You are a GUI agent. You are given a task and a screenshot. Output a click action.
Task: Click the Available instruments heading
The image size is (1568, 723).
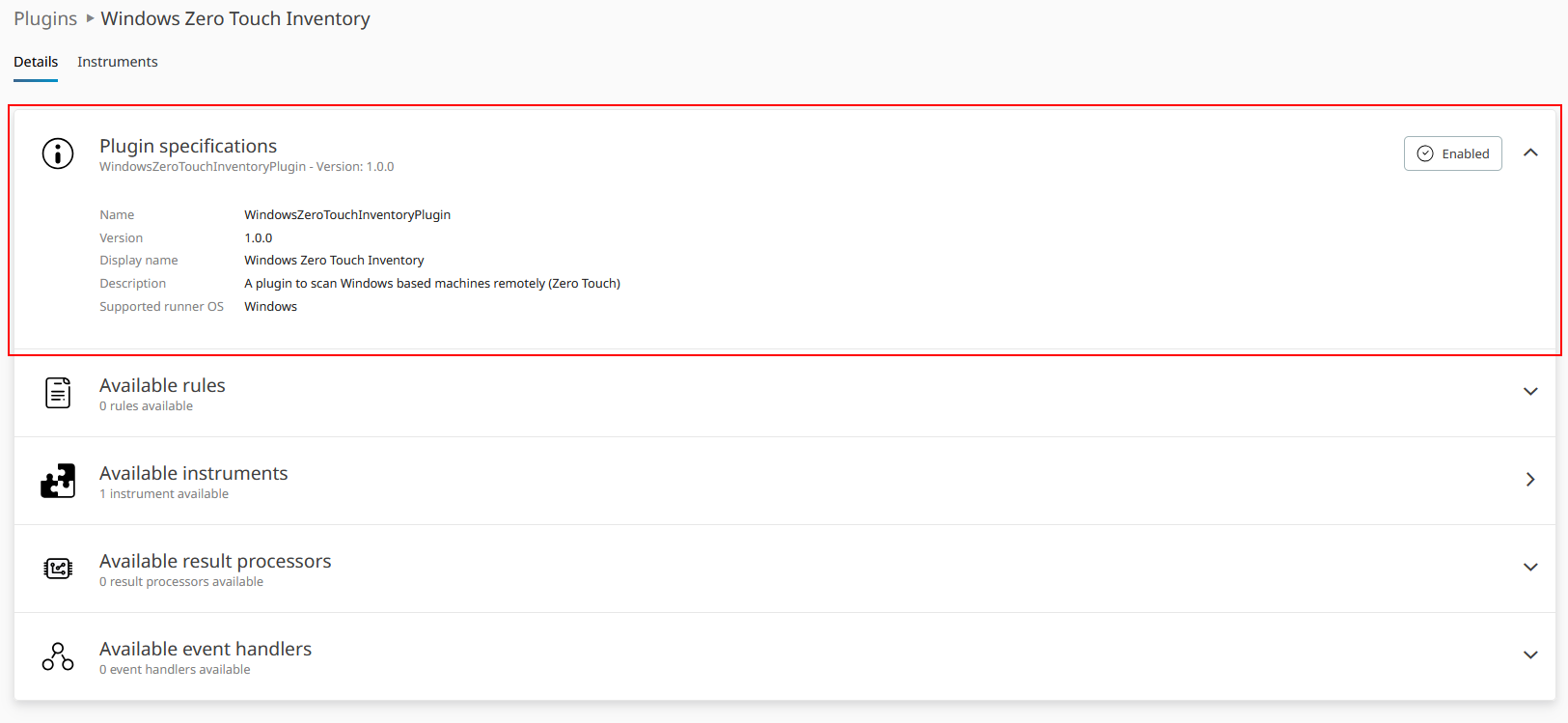tap(194, 473)
